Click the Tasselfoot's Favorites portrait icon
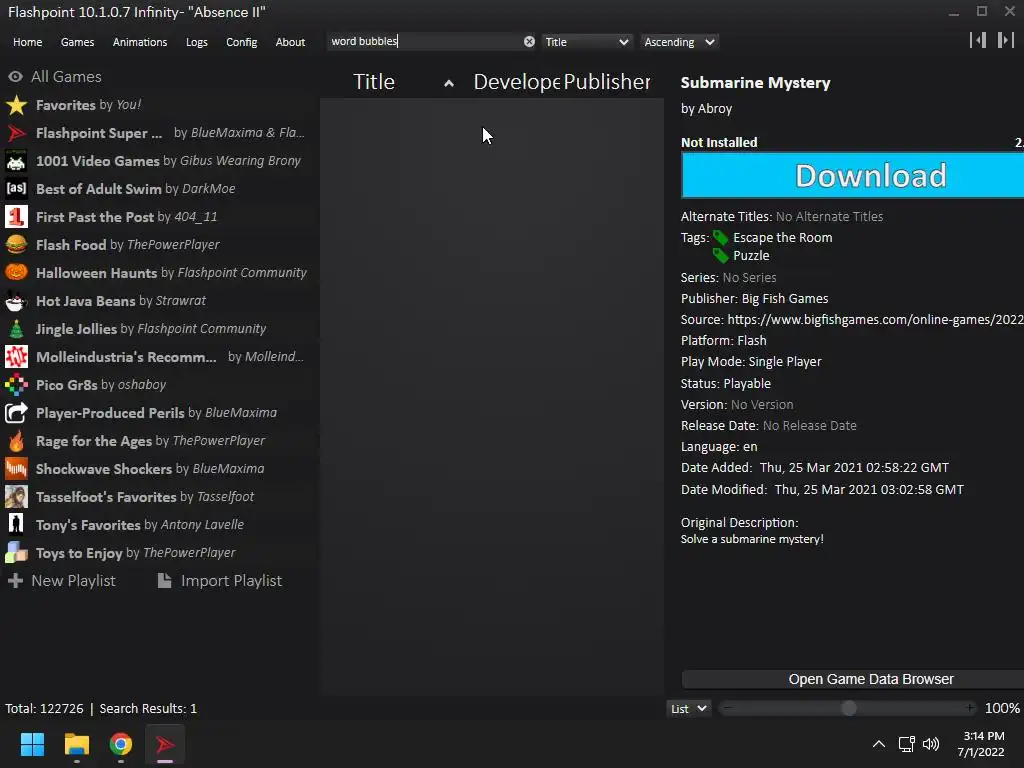This screenshot has height=768, width=1024. pos(16,497)
